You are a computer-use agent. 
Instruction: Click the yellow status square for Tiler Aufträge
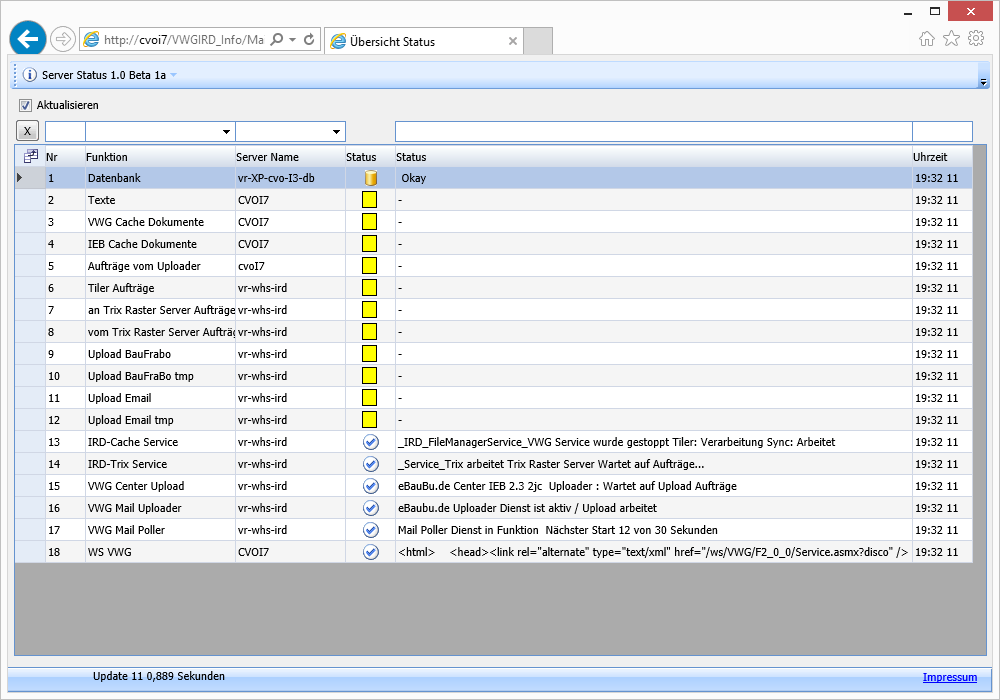[x=369, y=288]
